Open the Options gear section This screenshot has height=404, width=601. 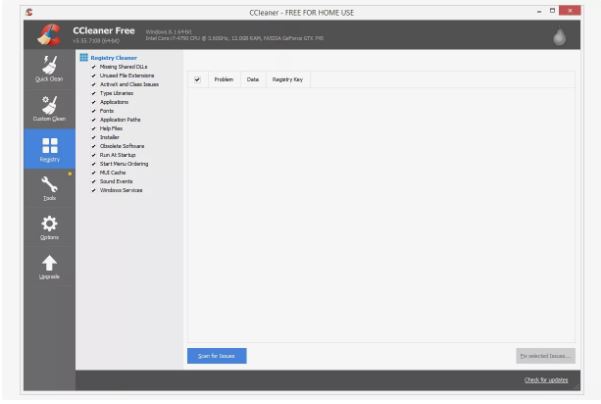click(49, 228)
